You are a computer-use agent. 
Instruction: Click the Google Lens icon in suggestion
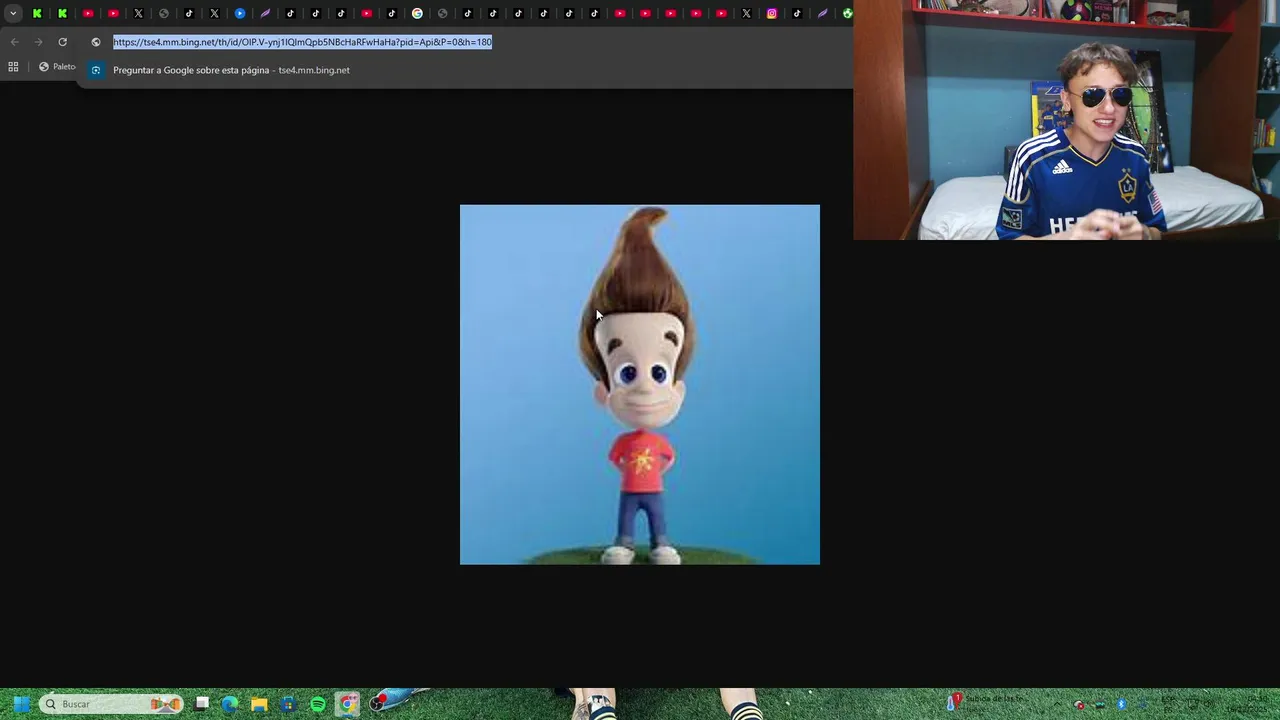tap(96, 70)
